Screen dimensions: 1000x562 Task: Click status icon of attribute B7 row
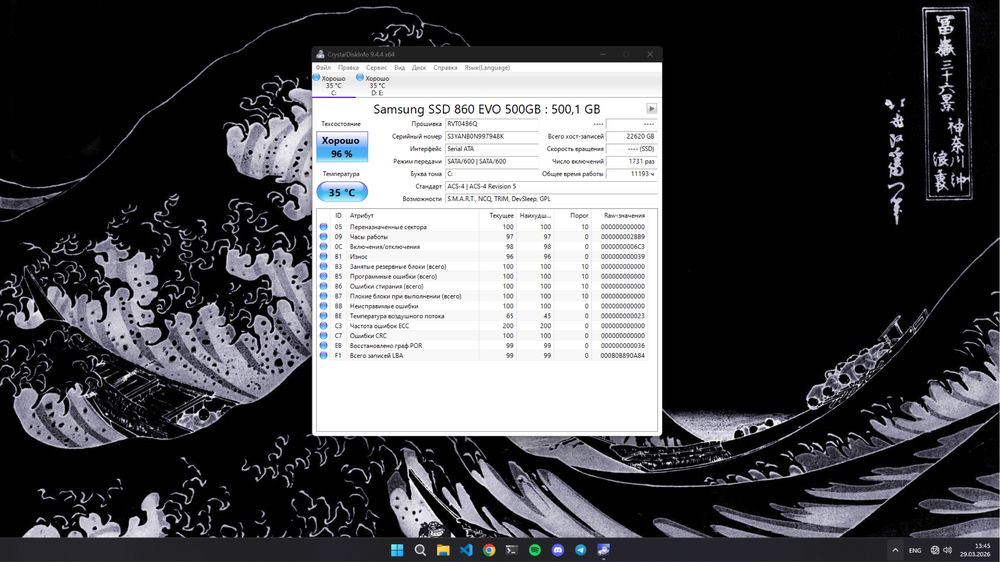coord(323,296)
